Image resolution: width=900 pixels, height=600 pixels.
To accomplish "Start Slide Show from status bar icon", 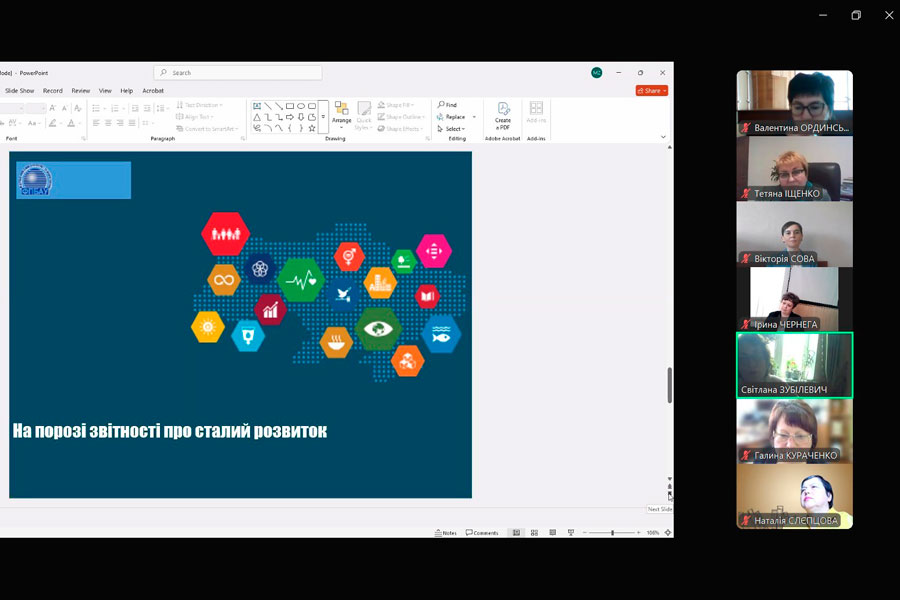I will pyautogui.click(x=571, y=533).
